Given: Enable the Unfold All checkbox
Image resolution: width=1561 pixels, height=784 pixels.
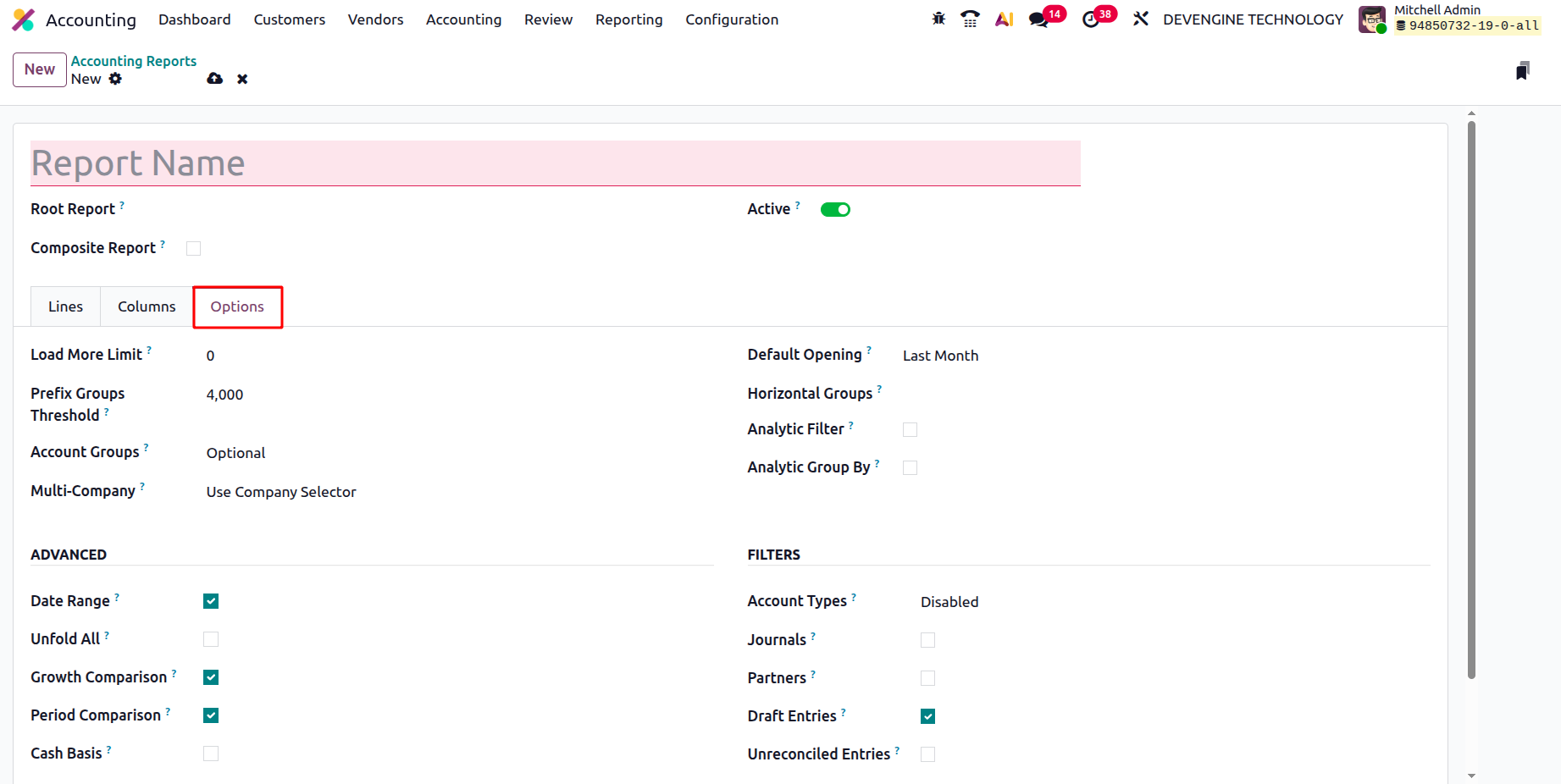Looking at the screenshot, I should (211, 639).
